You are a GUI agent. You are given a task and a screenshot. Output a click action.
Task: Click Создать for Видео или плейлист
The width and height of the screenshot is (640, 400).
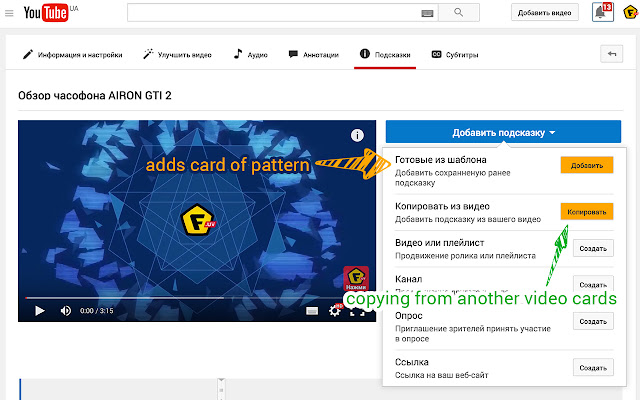click(x=593, y=248)
